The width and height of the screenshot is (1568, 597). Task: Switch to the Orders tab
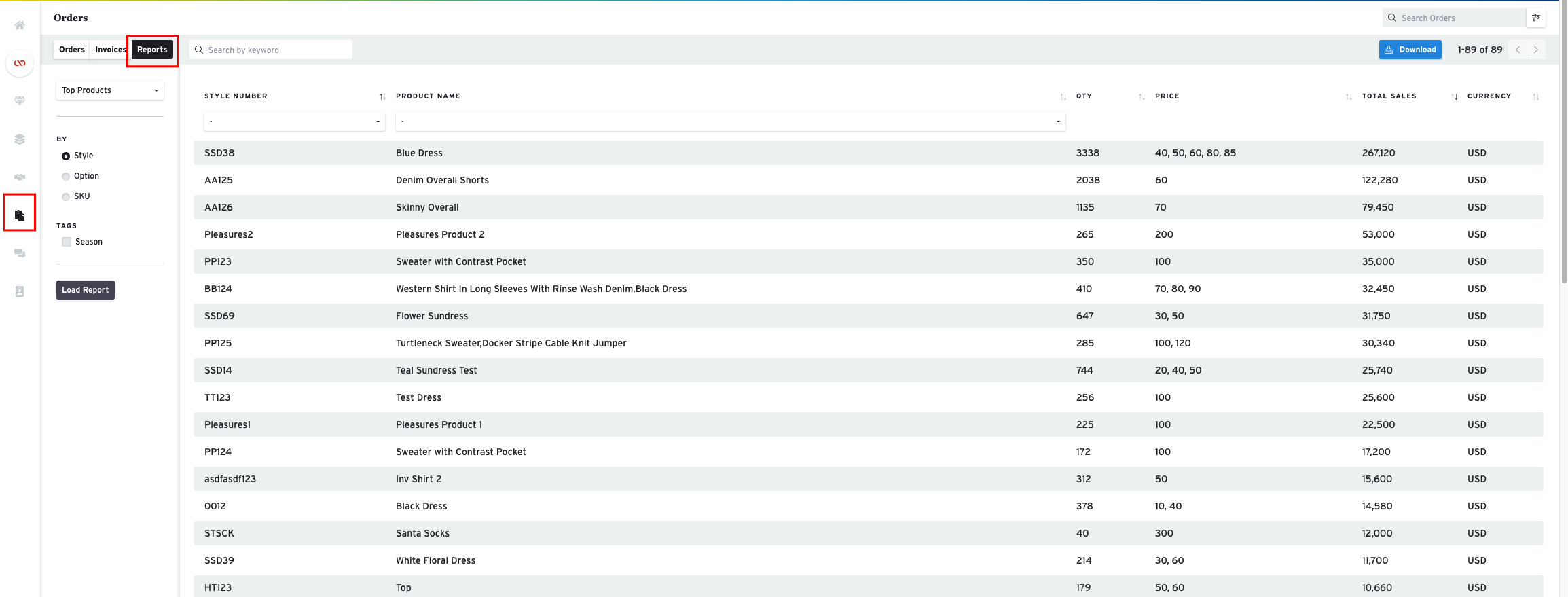coord(71,50)
